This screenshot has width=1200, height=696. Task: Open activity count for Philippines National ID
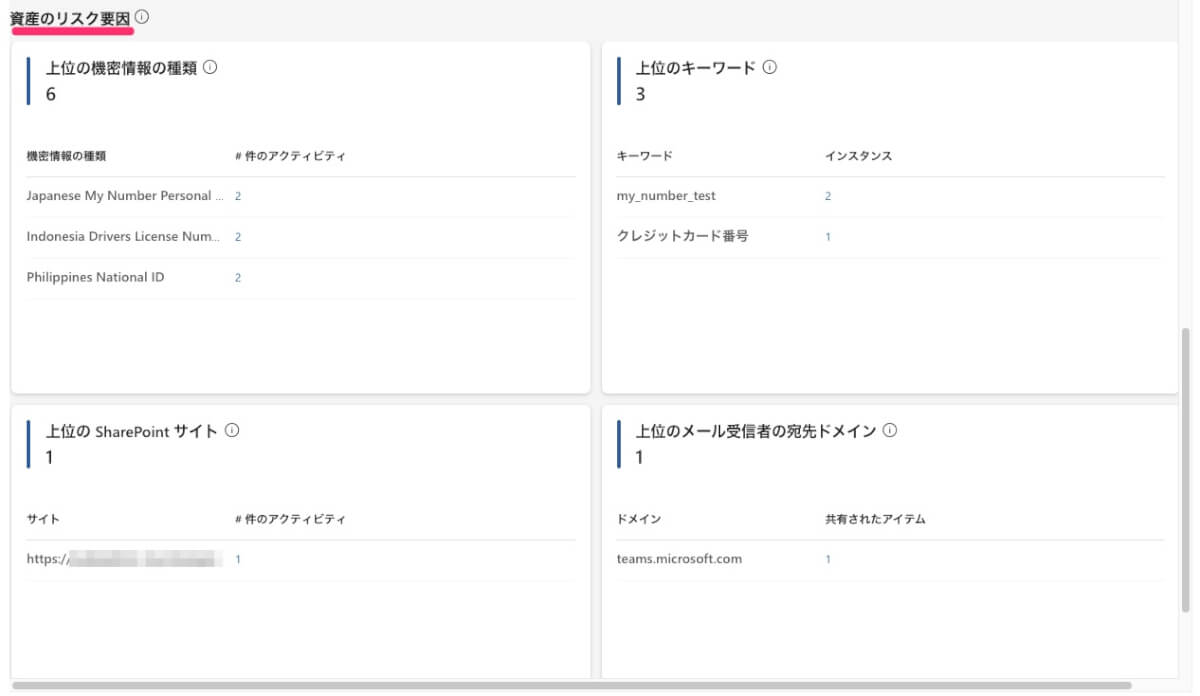pos(238,278)
